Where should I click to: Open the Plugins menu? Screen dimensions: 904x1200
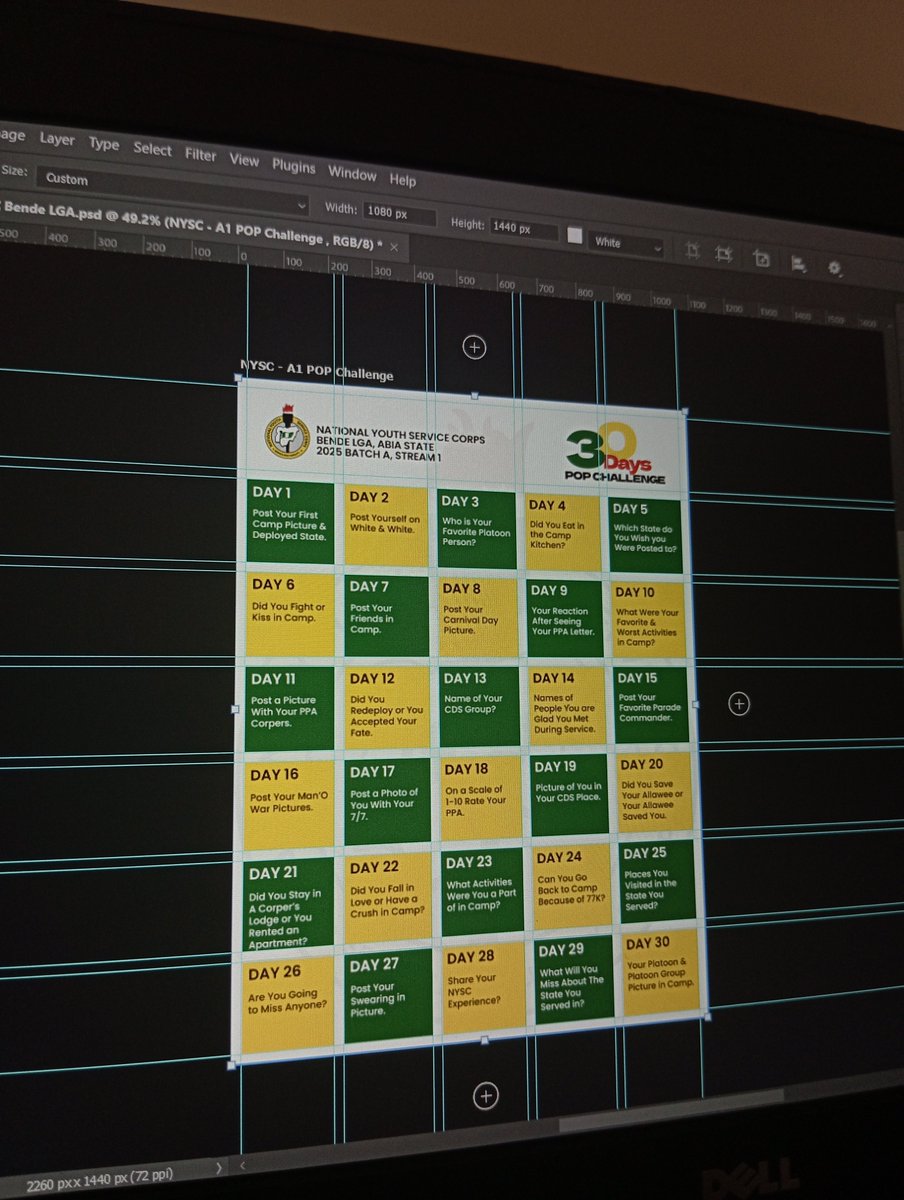(294, 167)
